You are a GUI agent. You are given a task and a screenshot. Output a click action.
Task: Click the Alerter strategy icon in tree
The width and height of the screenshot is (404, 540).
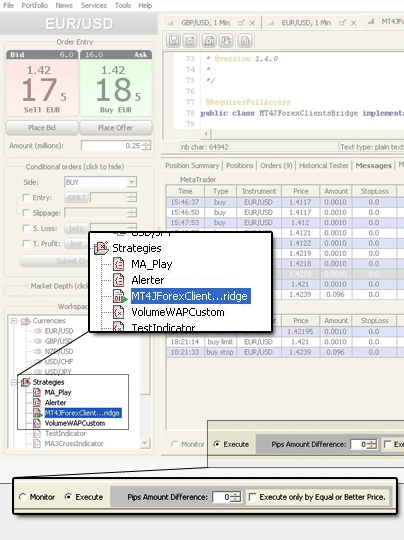click(37, 402)
